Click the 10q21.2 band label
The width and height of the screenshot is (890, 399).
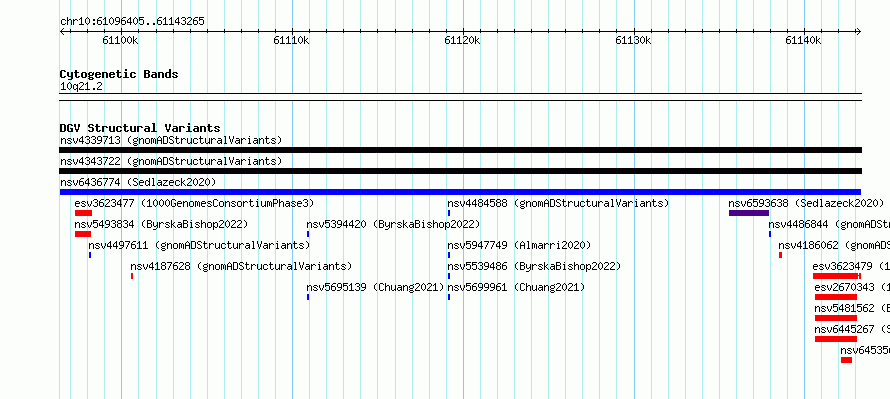coord(81,87)
